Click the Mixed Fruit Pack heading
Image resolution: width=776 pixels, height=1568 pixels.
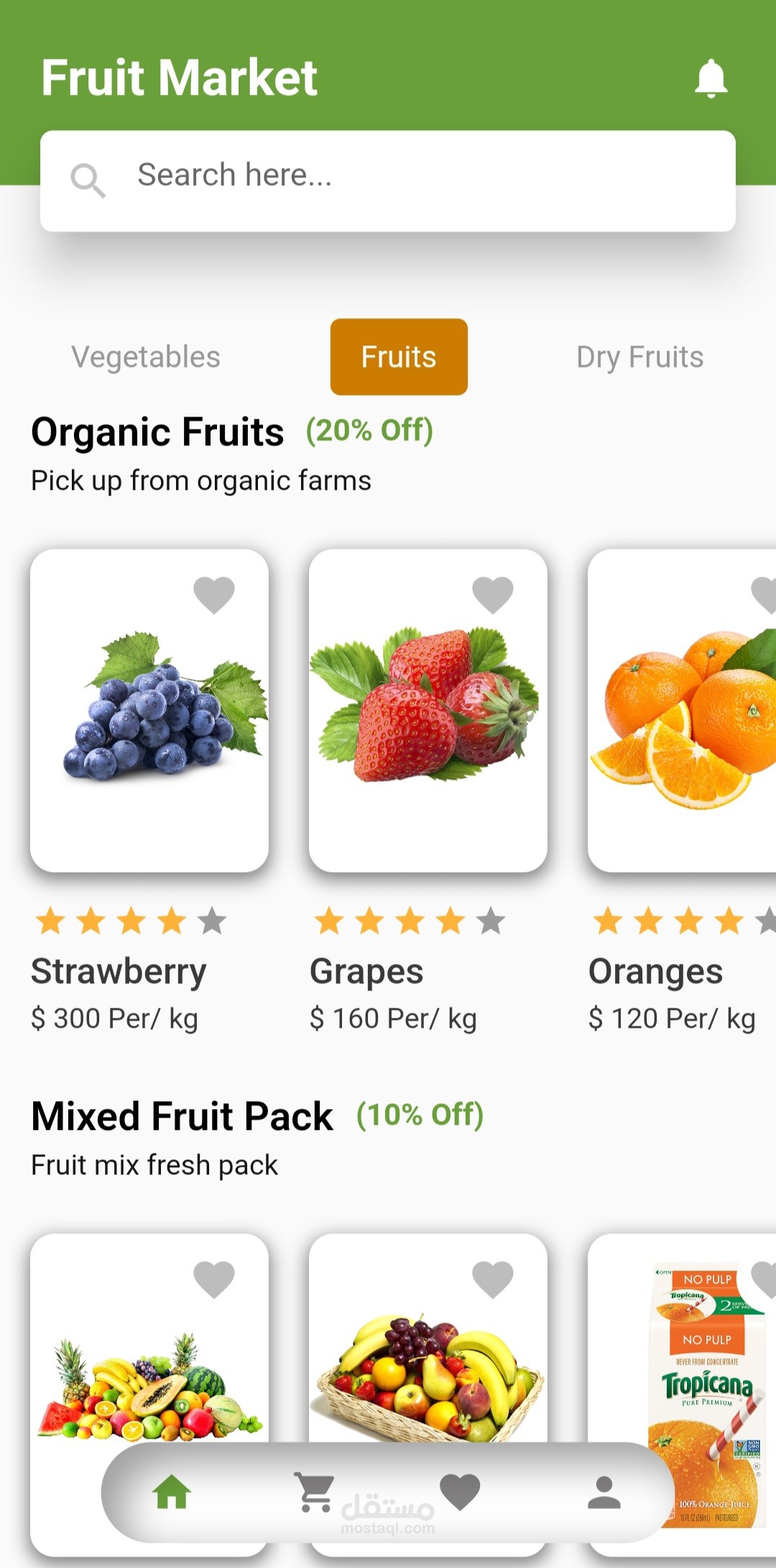[182, 1116]
